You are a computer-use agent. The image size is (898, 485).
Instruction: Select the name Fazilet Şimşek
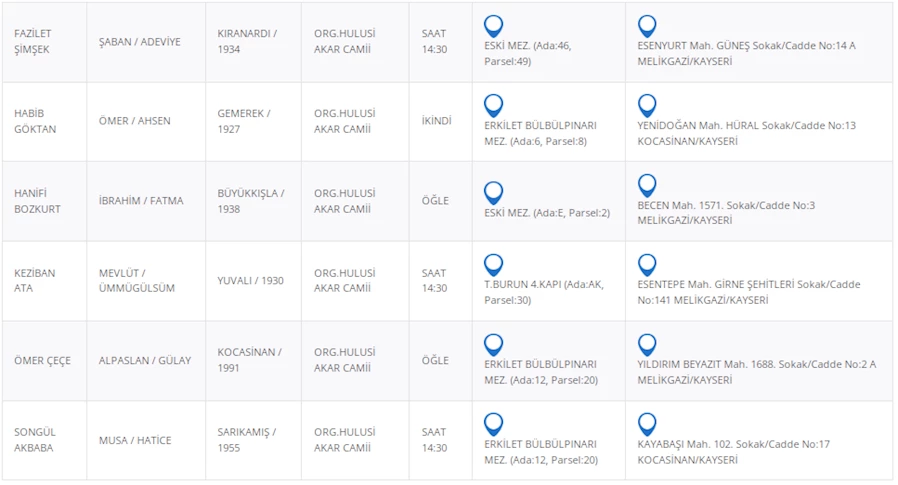(x=35, y=41)
